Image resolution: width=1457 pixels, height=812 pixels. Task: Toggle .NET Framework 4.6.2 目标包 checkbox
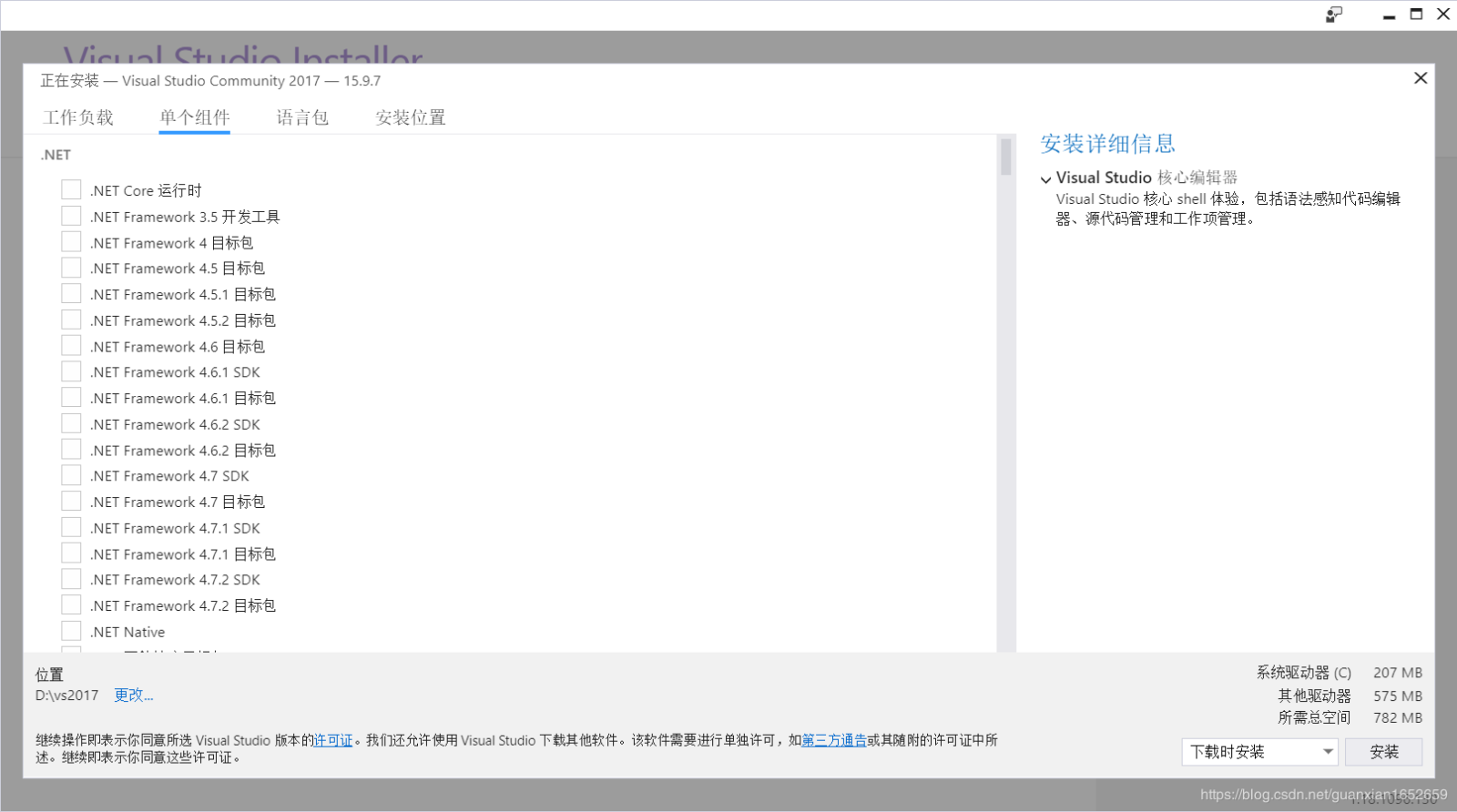(x=71, y=450)
